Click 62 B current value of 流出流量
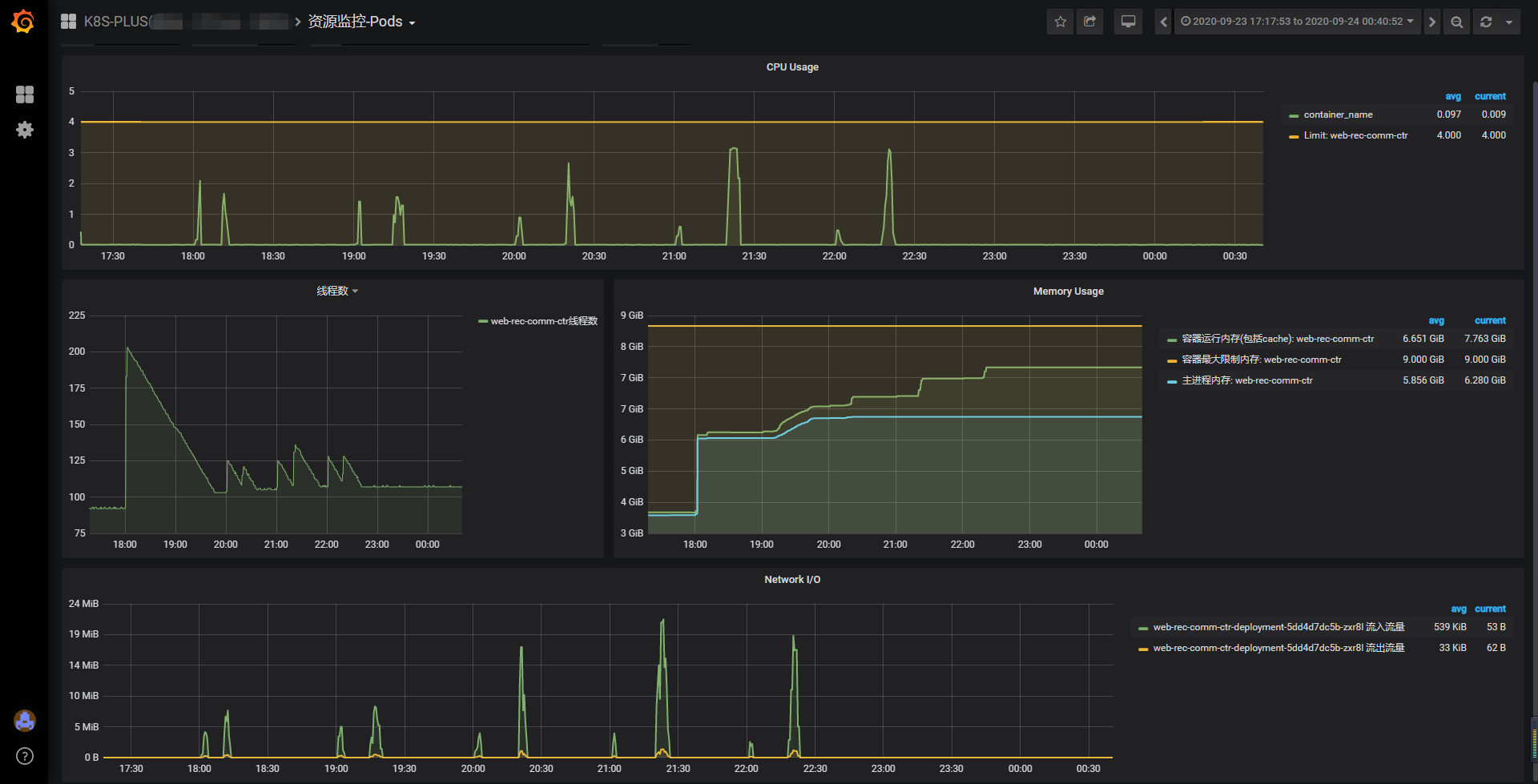The height and width of the screenshot is (784, 1538). tap(1496, 648)
